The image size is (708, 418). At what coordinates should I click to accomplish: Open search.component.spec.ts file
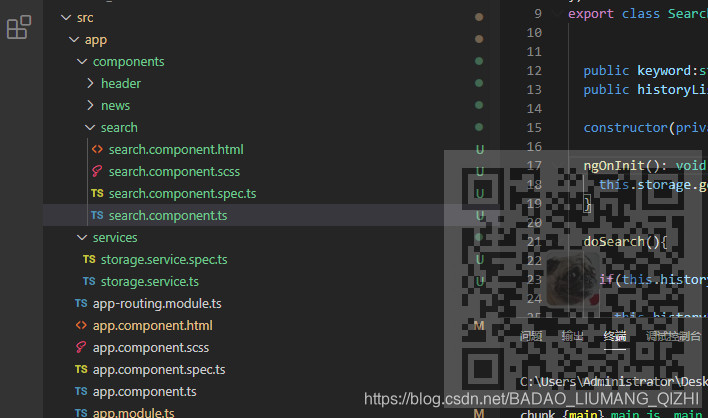(x=182, y=194)
